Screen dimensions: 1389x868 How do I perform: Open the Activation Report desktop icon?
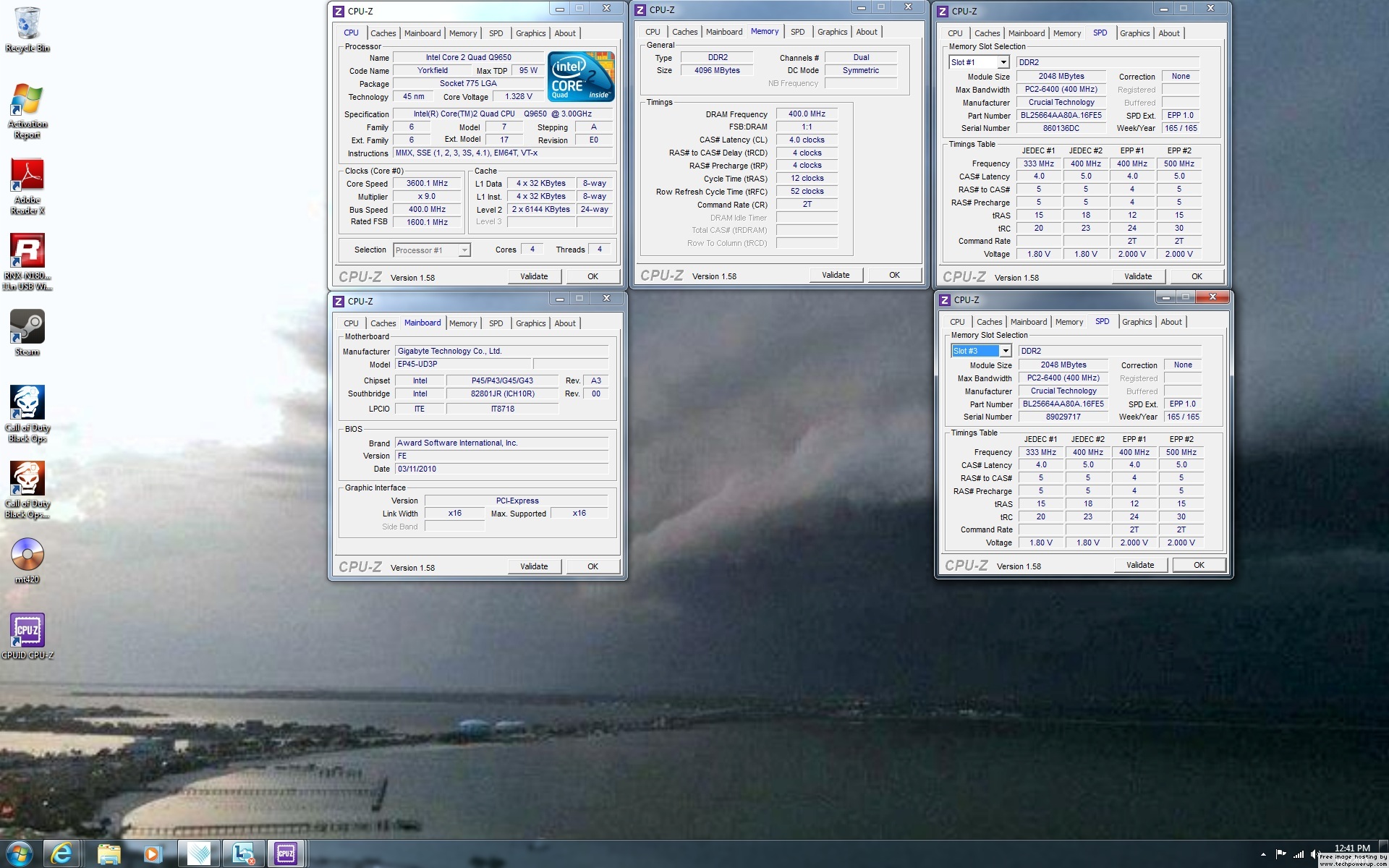coord(27,110)
